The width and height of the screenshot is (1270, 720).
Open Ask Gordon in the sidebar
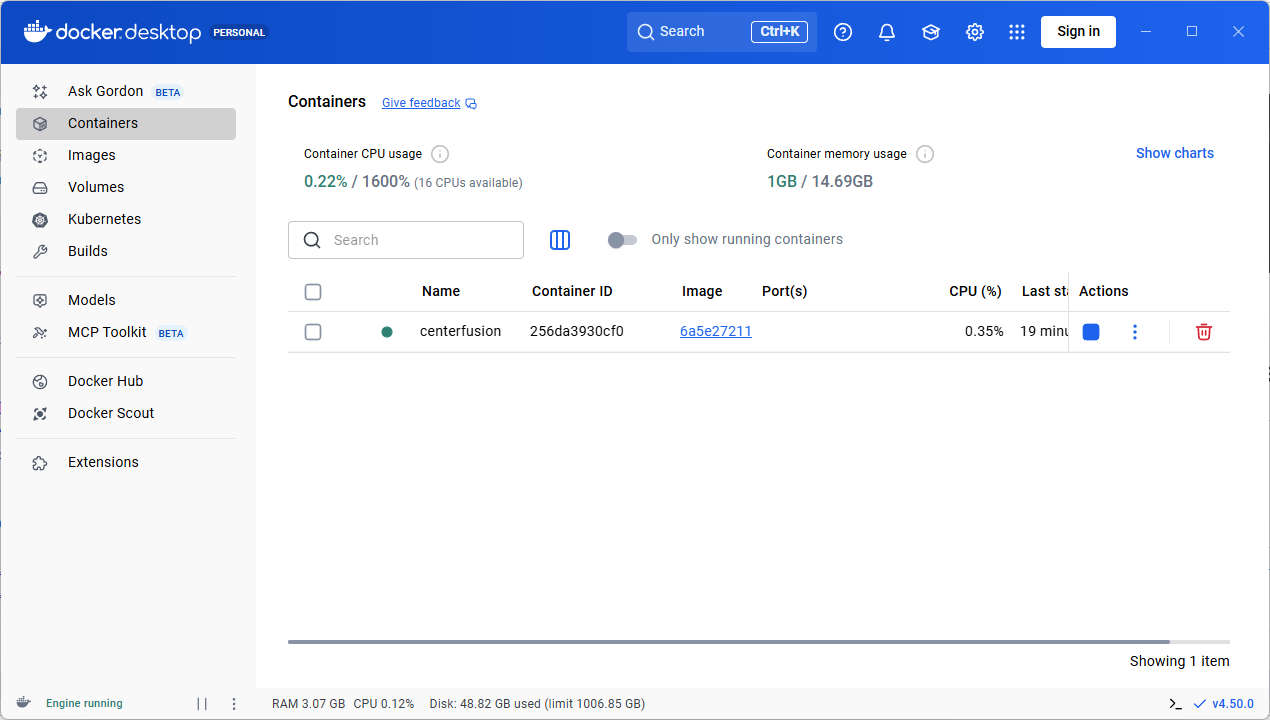[126, 91]
